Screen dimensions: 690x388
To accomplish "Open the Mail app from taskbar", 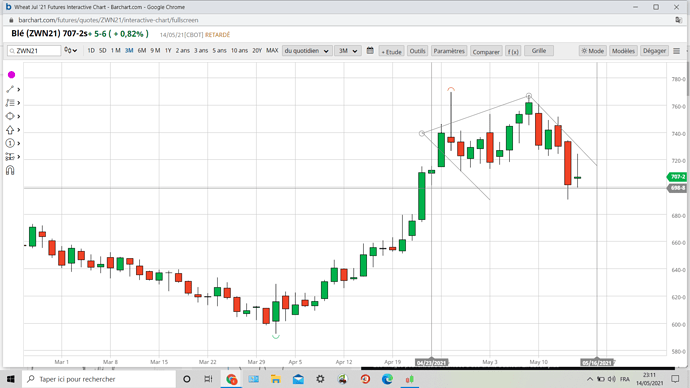I will pos(298,379).
